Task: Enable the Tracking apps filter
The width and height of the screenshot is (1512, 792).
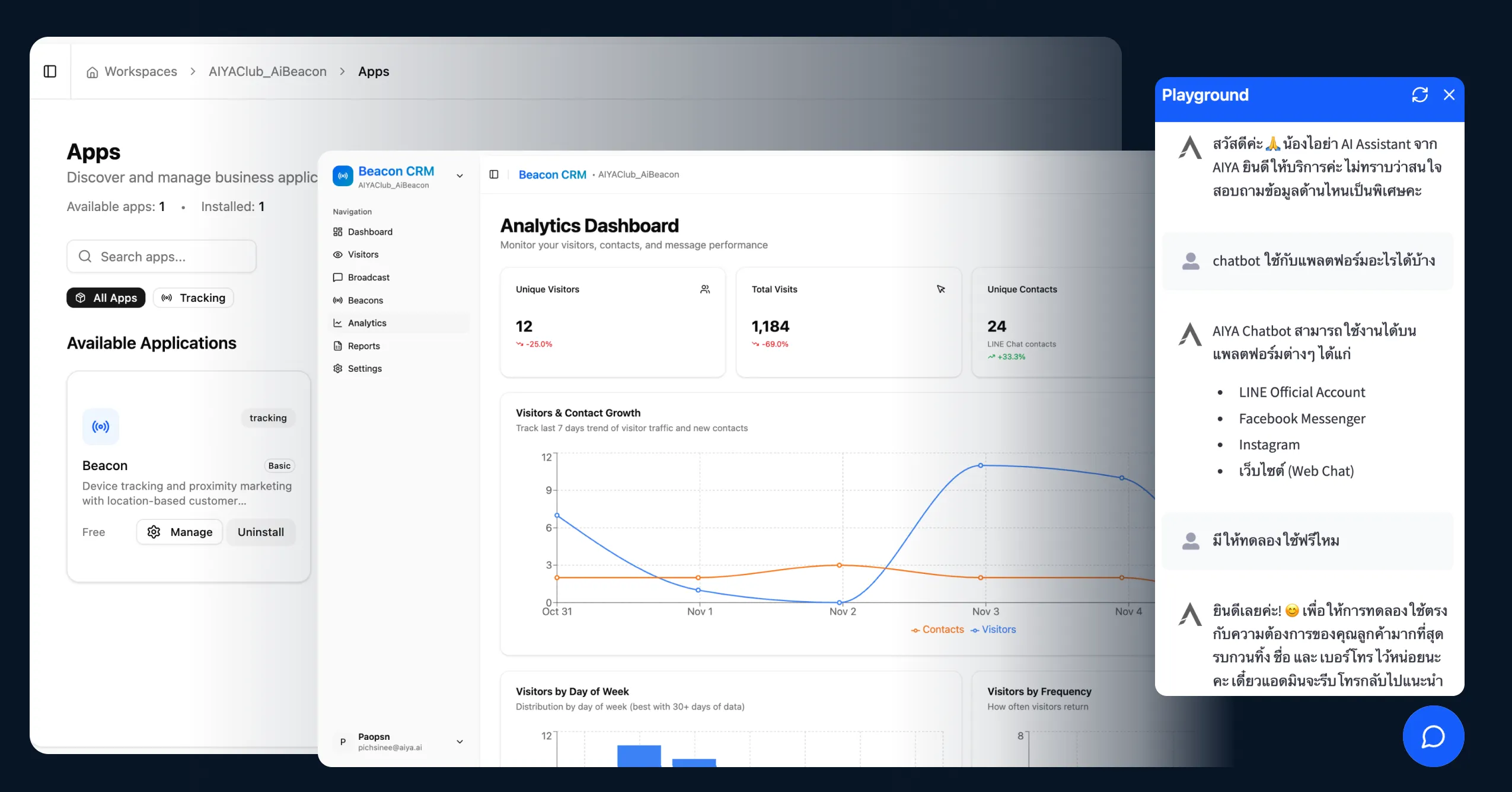Action: click(193, 298)
